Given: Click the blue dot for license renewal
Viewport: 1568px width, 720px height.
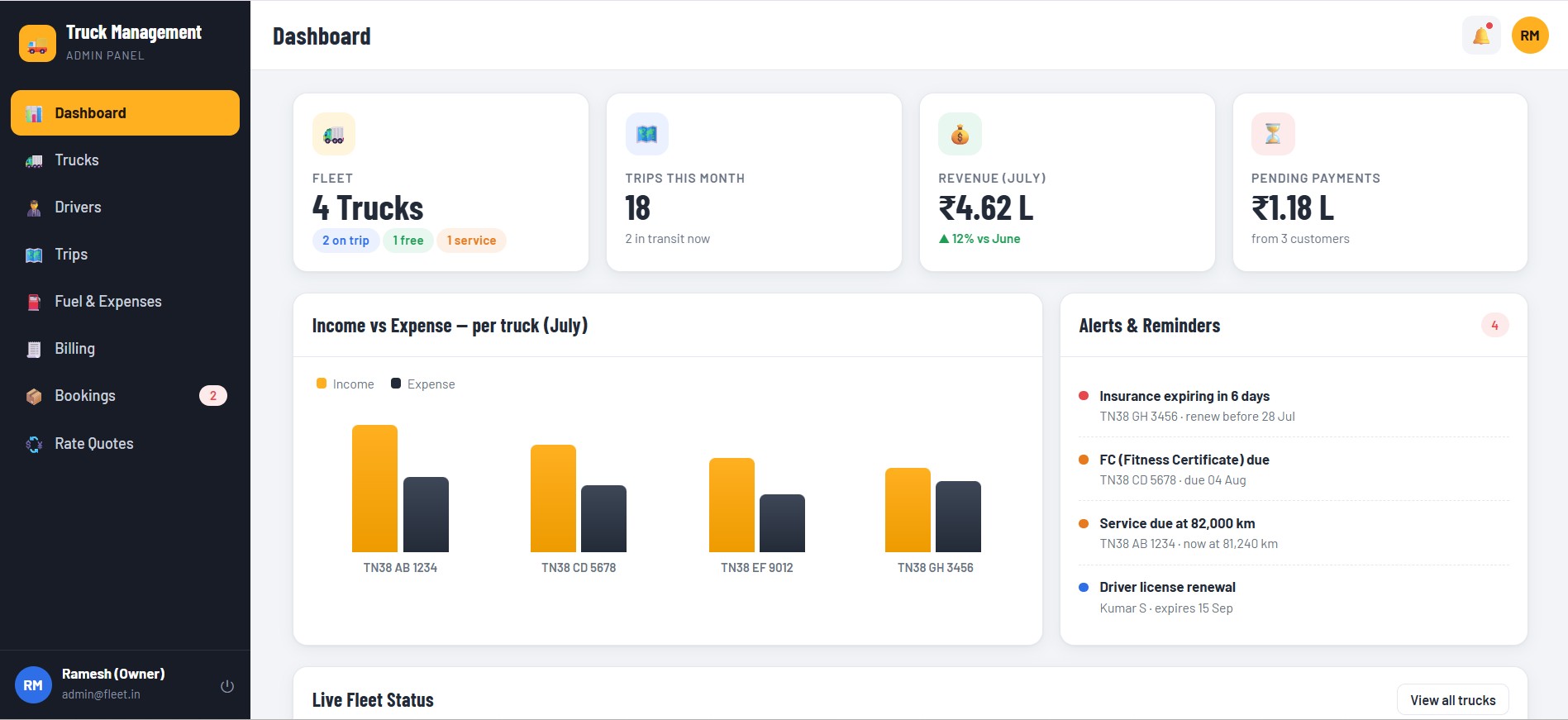Looking at the screenshot, I should 1084,587.
